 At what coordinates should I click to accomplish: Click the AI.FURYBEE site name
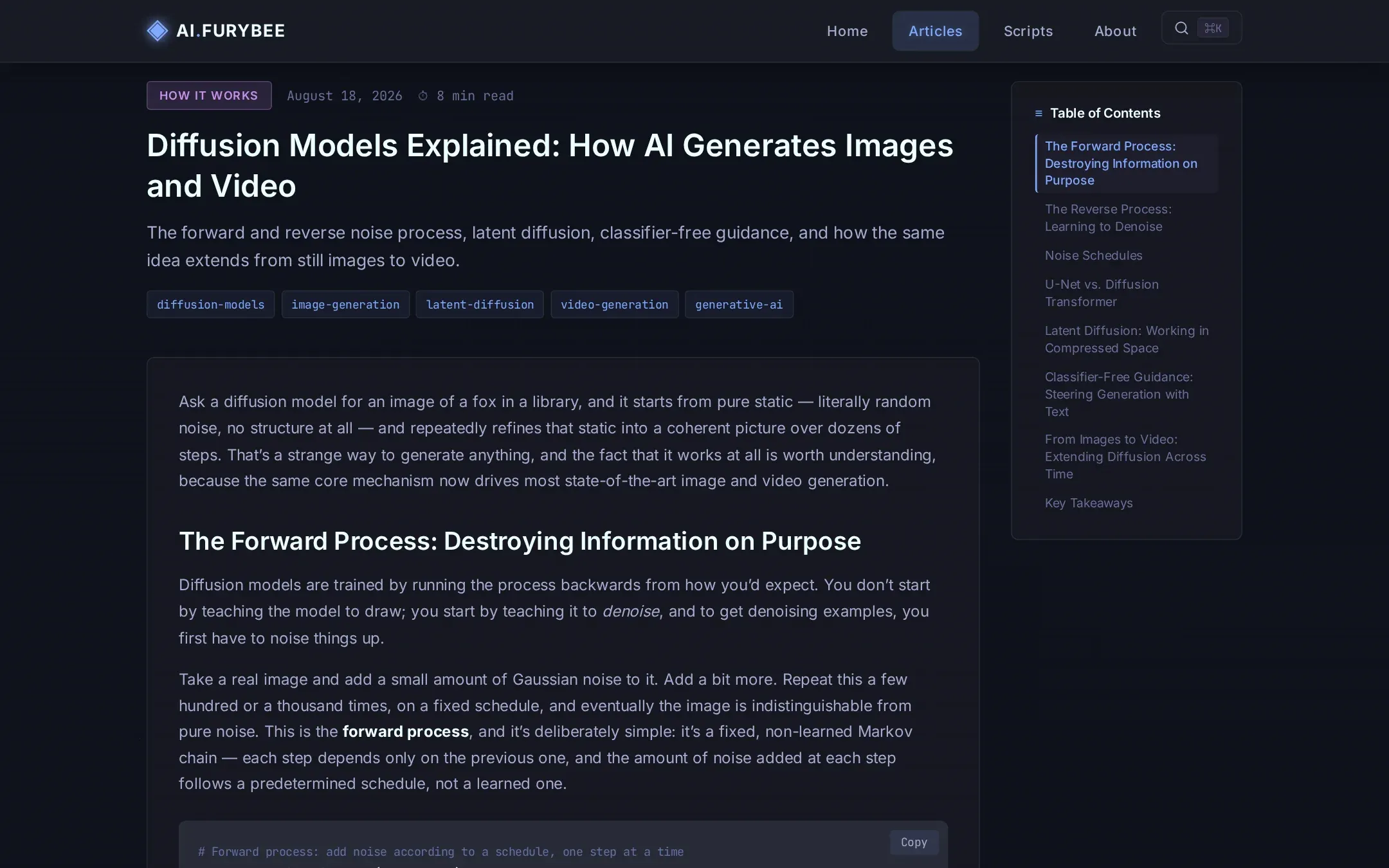point(230,31)
